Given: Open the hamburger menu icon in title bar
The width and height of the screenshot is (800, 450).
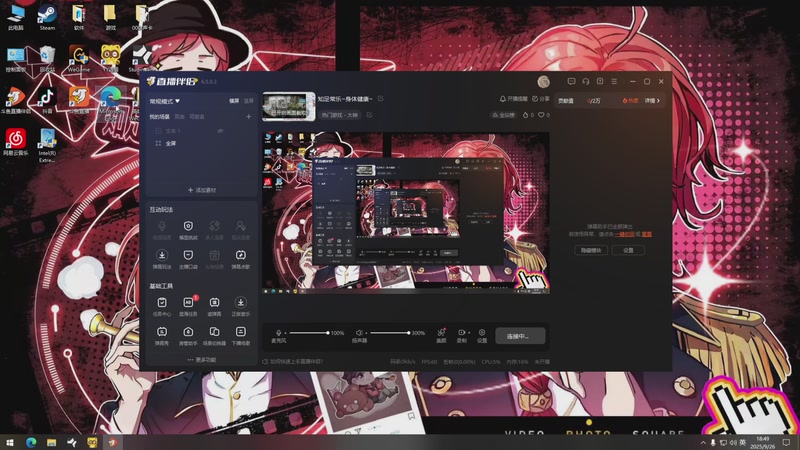Looking at the screenshot, I should [x=614, y=82].
